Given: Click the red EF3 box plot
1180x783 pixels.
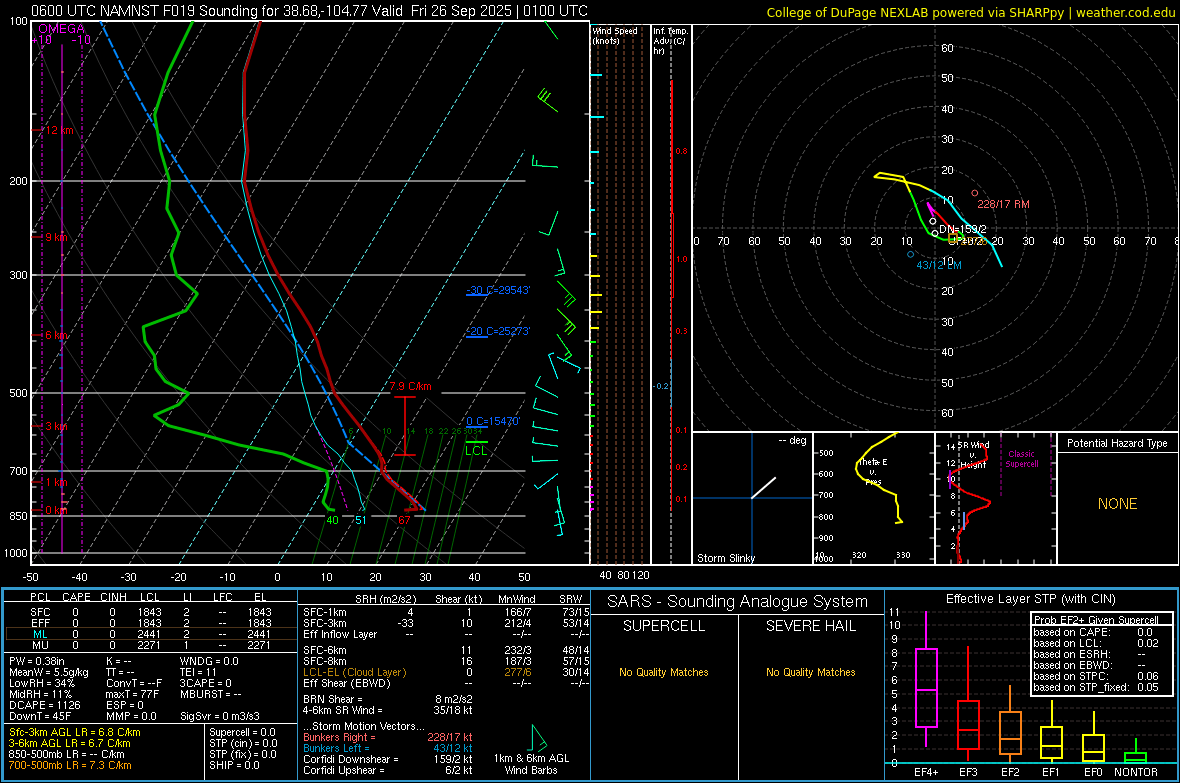Looking at the screenshot, I should point(968,724).
